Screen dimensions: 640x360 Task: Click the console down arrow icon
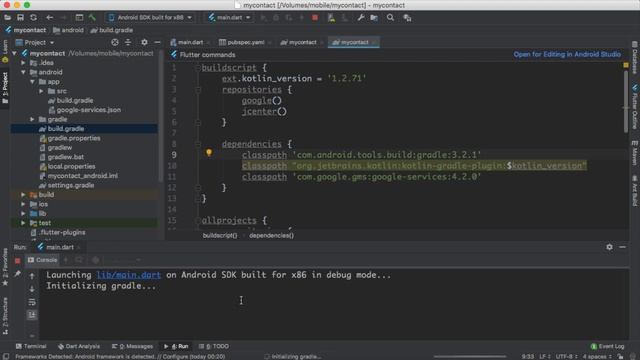32,289
